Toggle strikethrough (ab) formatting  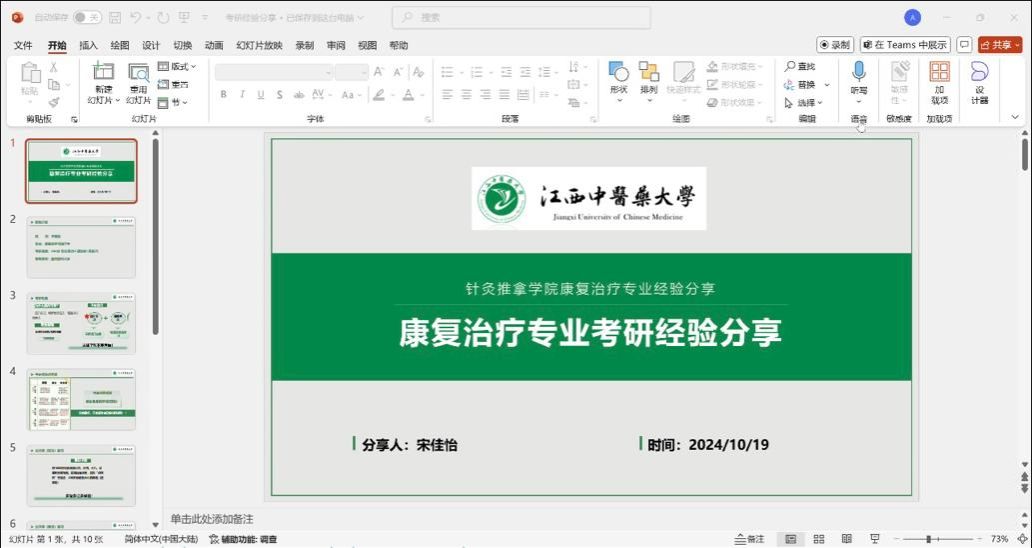coord(299,95)
